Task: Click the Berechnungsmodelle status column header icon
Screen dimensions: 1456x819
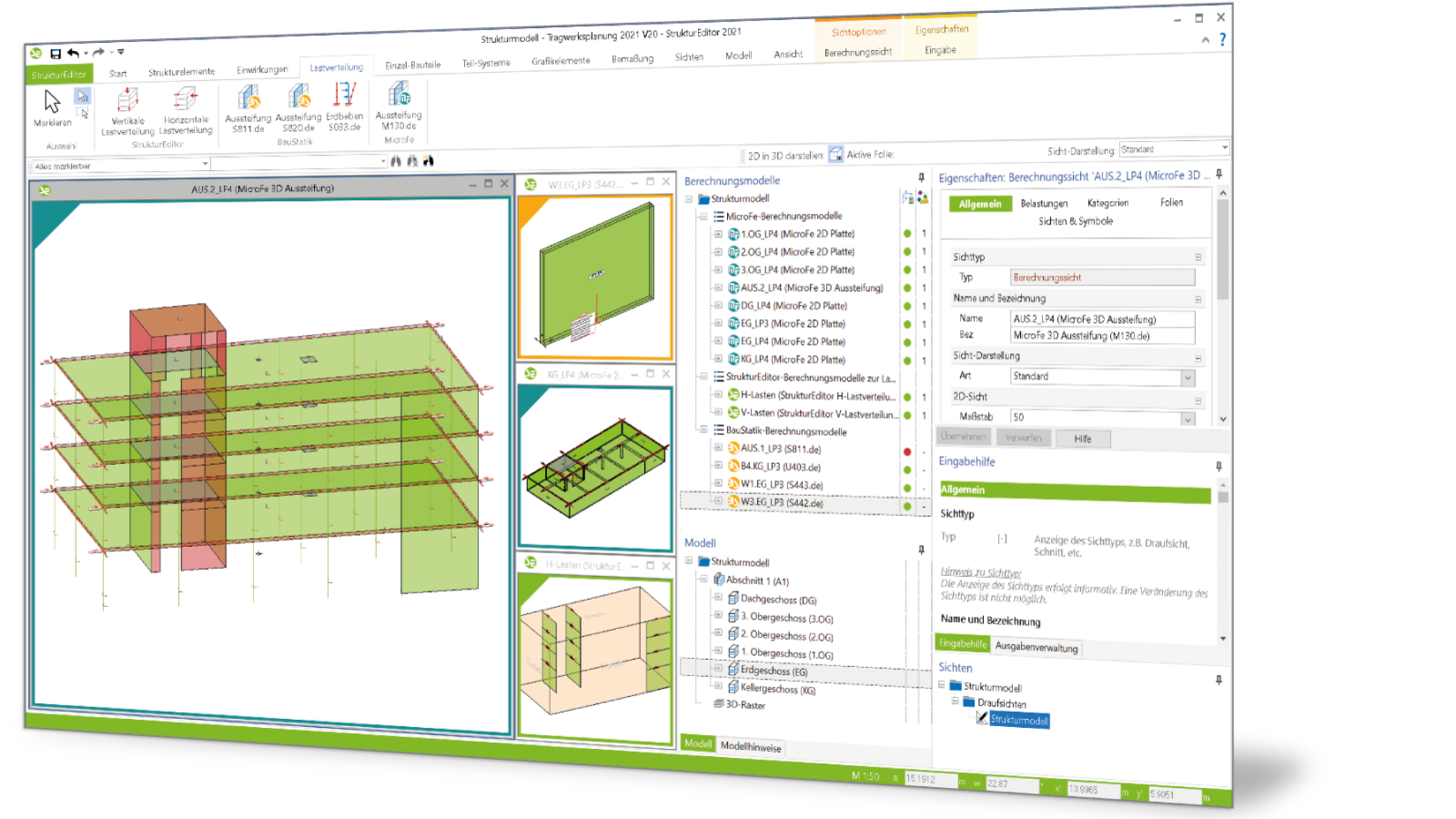Action: point(907,197)
